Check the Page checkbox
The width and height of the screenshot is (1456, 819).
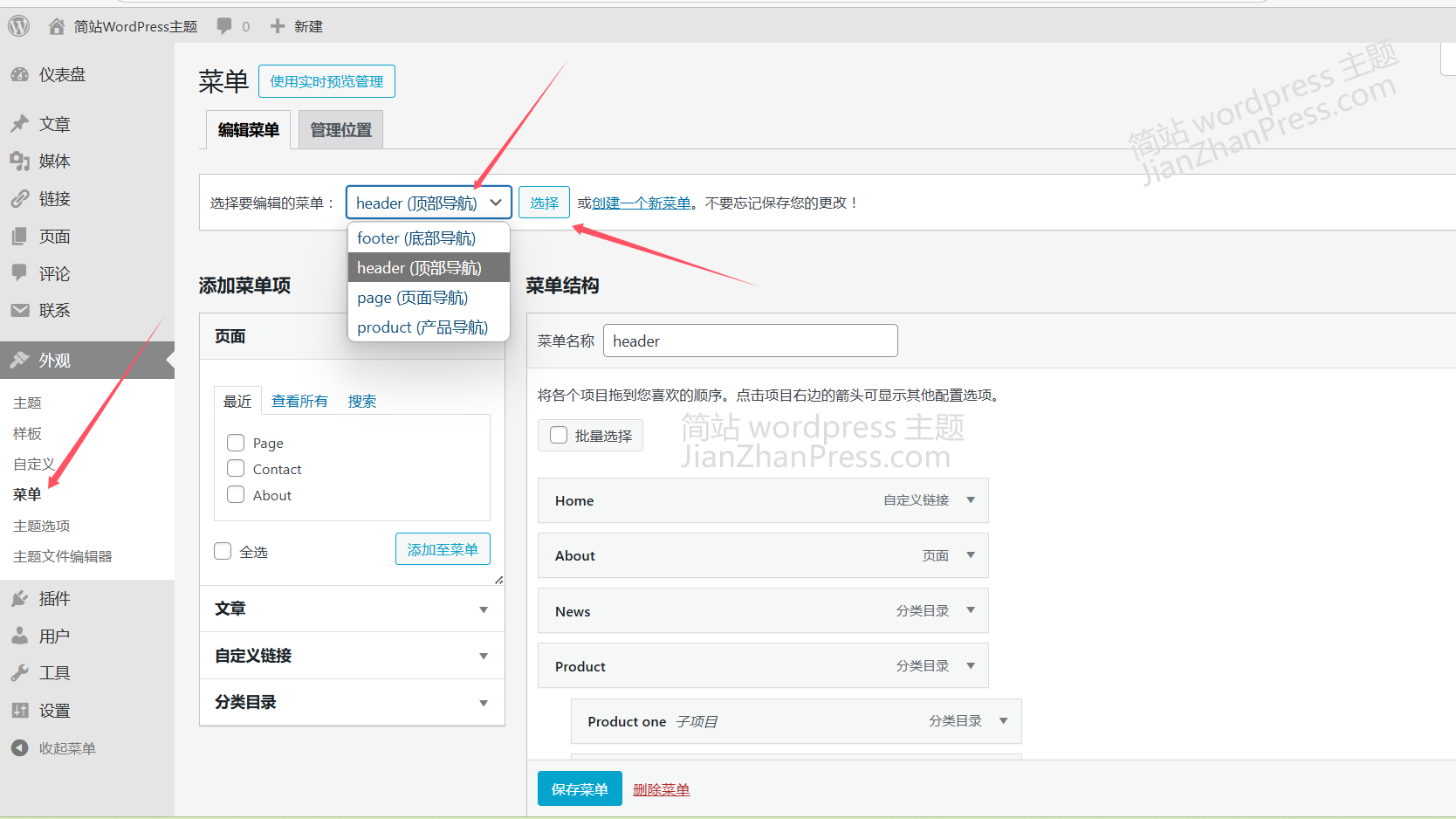point(236,443)
